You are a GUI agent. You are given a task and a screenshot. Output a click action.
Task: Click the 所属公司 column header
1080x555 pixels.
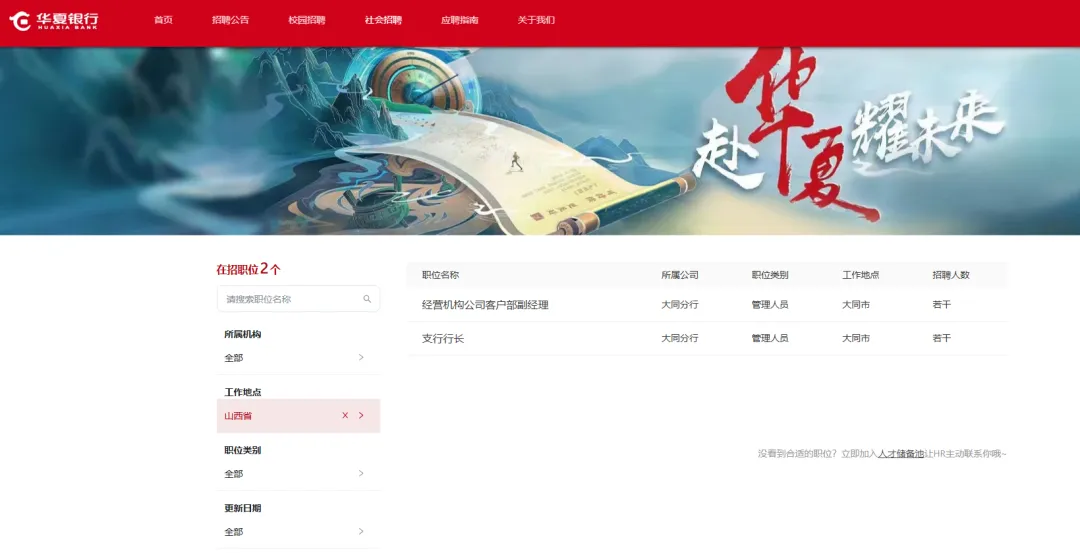click(x=680, y=275)
